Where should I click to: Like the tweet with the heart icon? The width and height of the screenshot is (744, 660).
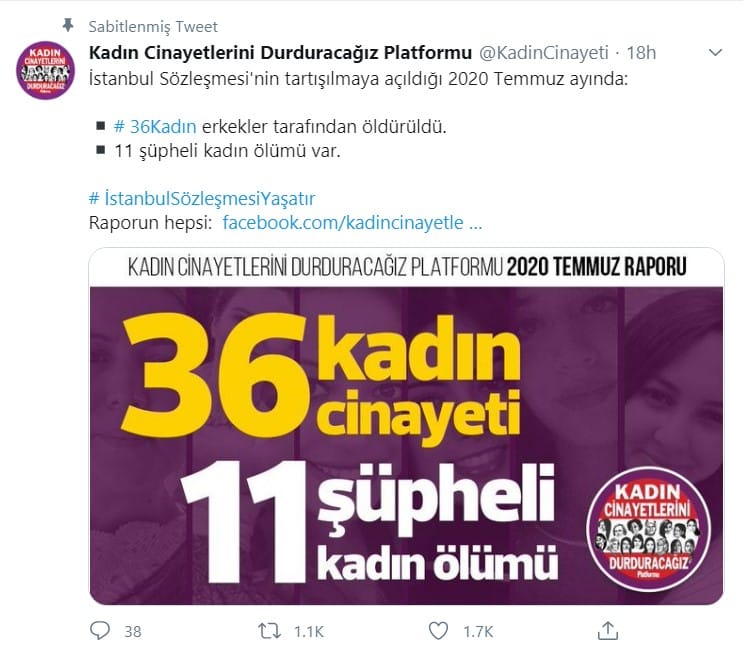pyautogui.click(x=438, y=631)
